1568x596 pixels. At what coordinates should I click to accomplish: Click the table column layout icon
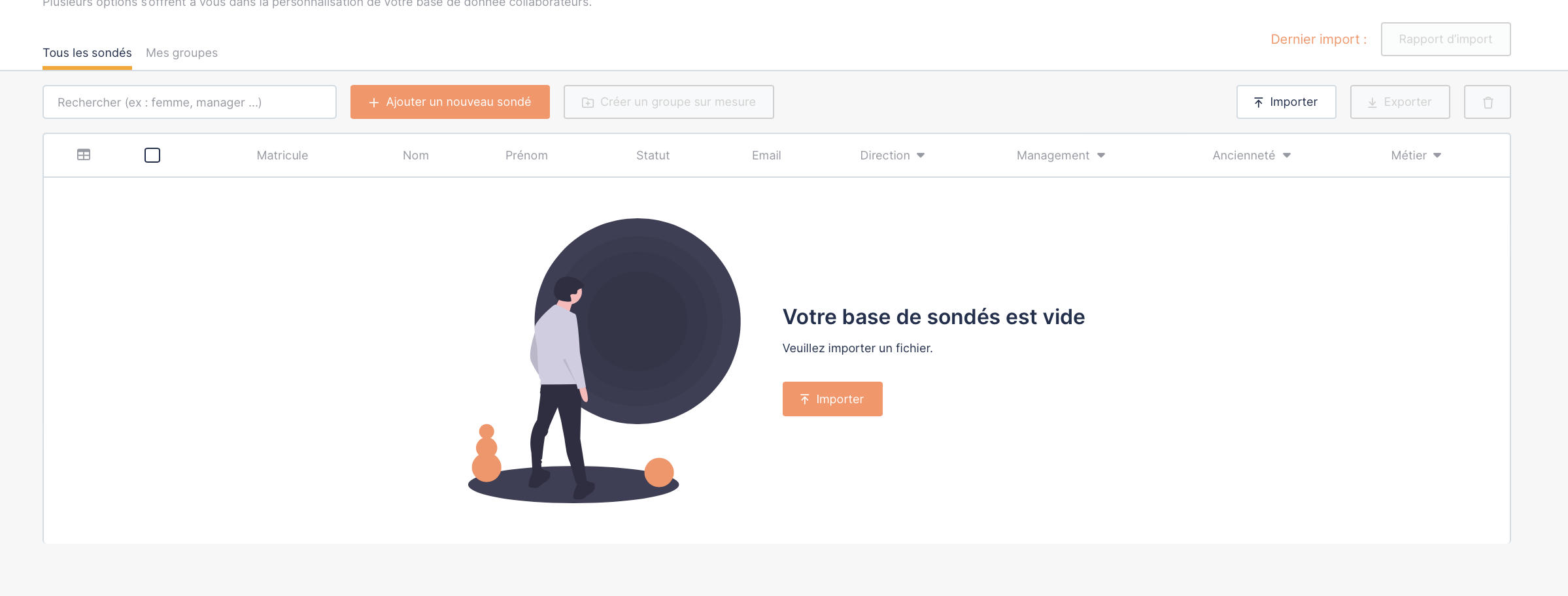point(84,155)
